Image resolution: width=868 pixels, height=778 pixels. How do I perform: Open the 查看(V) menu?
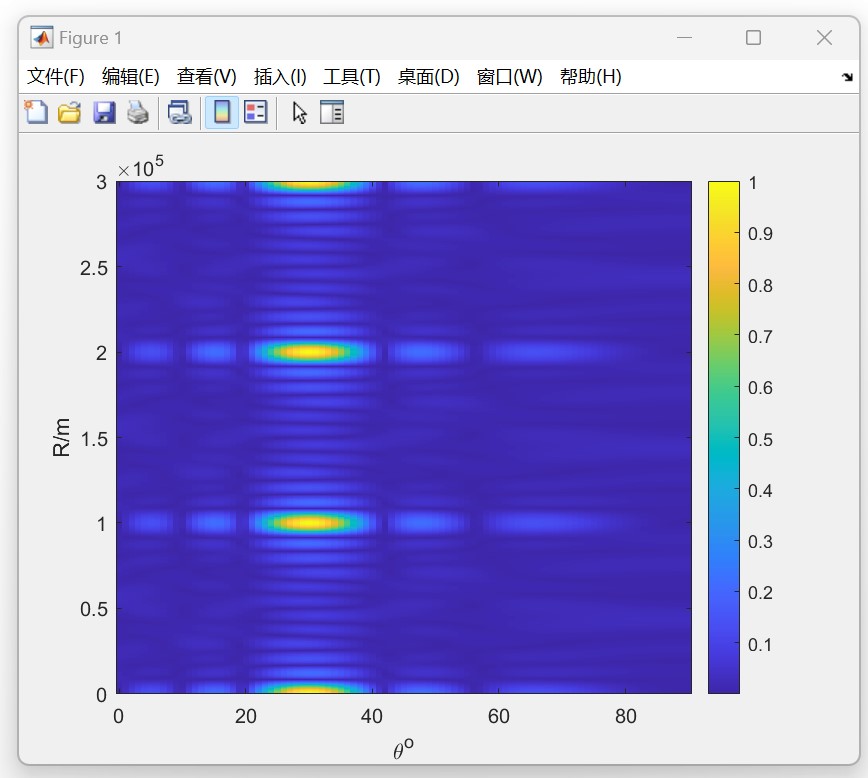click(206, 76)
